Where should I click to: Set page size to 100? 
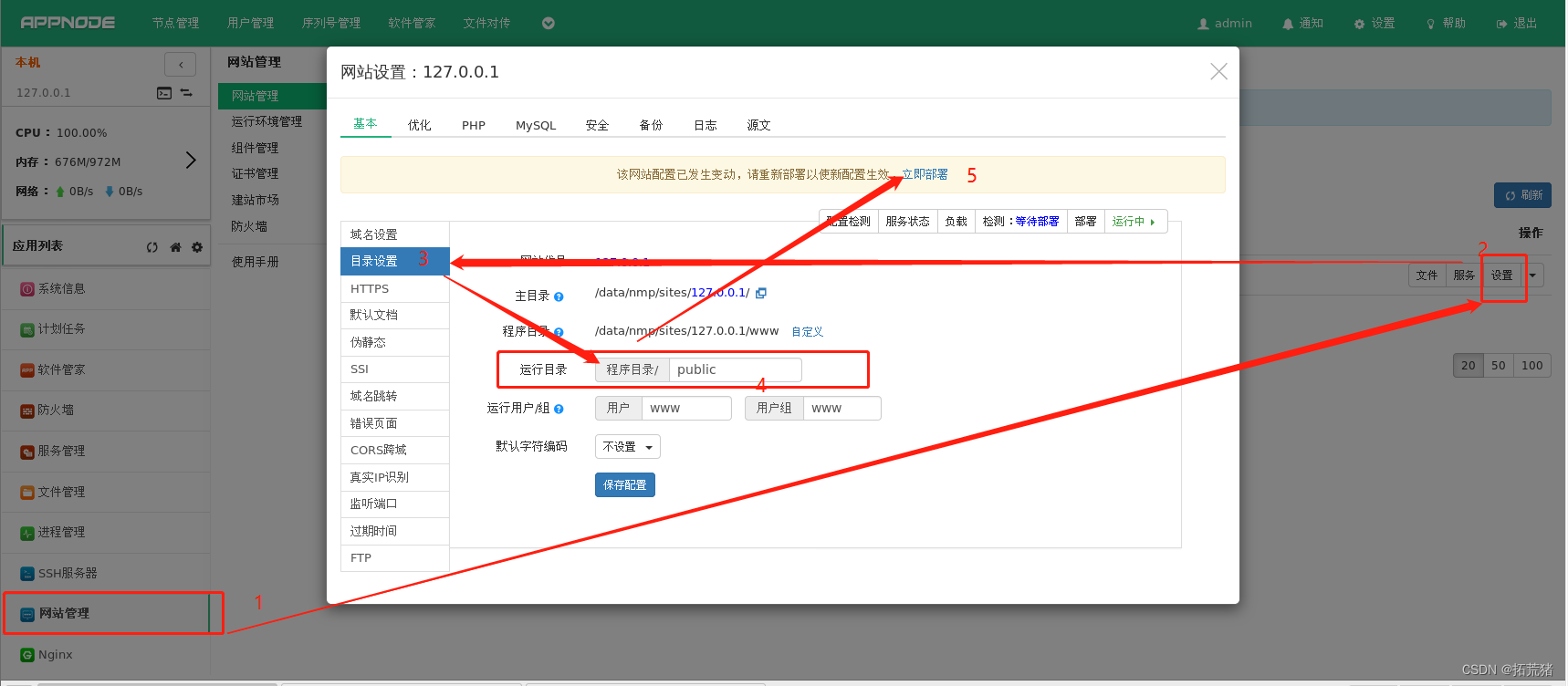coord(1531,365)
